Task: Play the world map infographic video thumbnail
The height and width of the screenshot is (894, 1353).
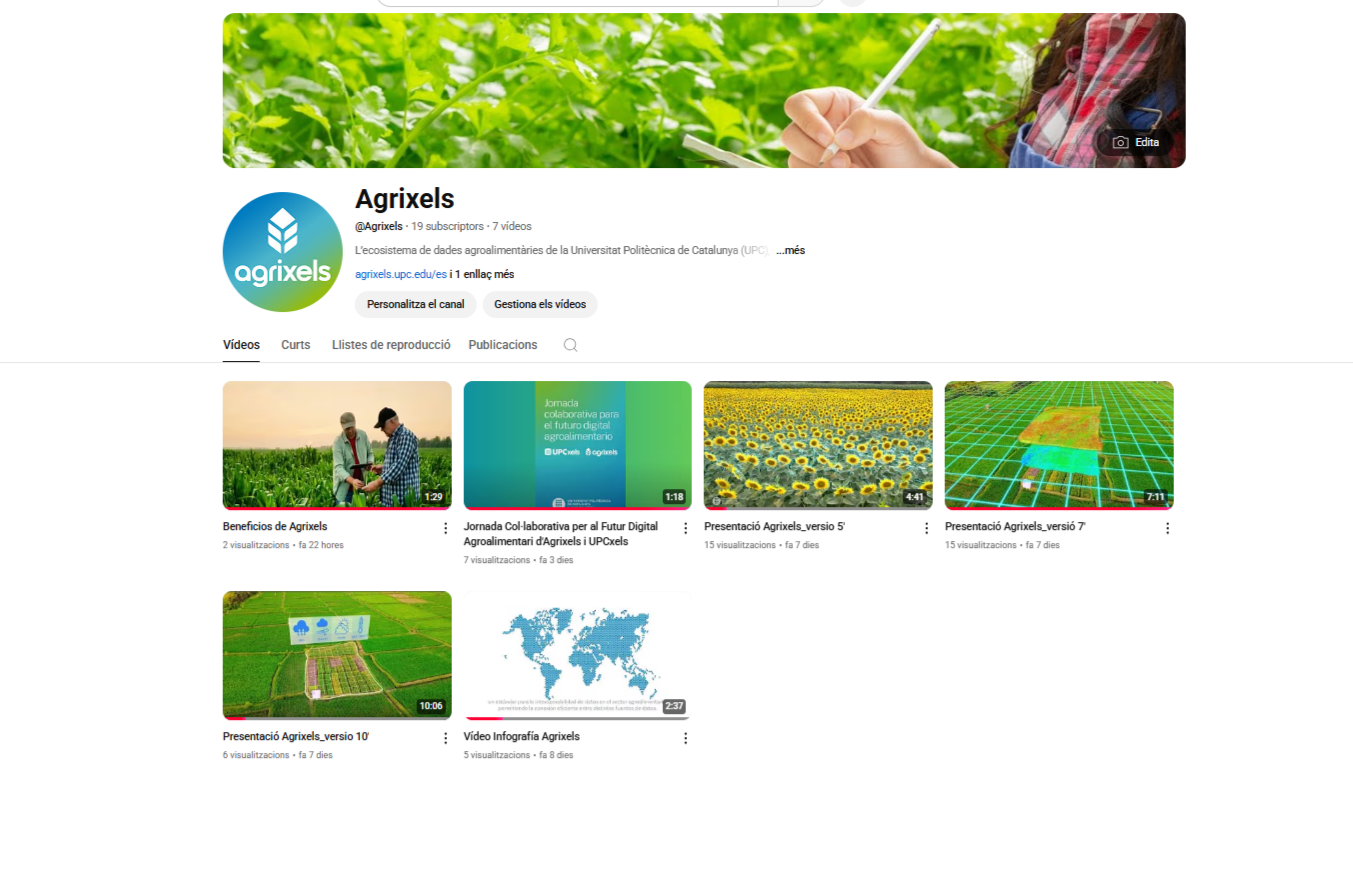Action: [577, 655]
